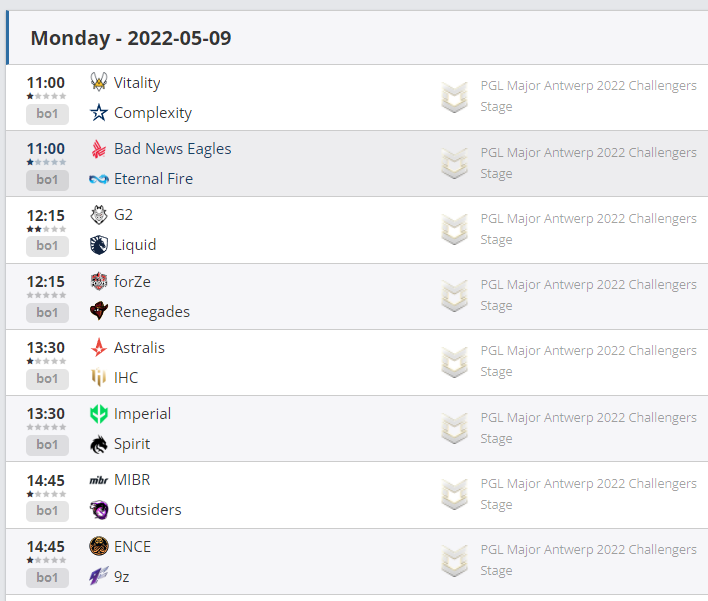Click the Complexity star logo

(x=98, y=112)
